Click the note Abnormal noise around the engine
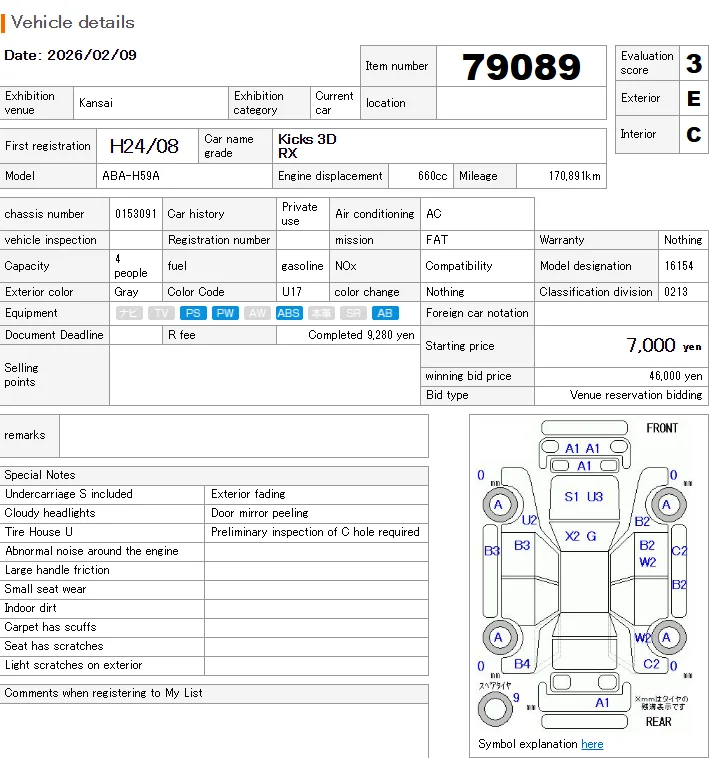Screen dimensions: 711x758 92,551
